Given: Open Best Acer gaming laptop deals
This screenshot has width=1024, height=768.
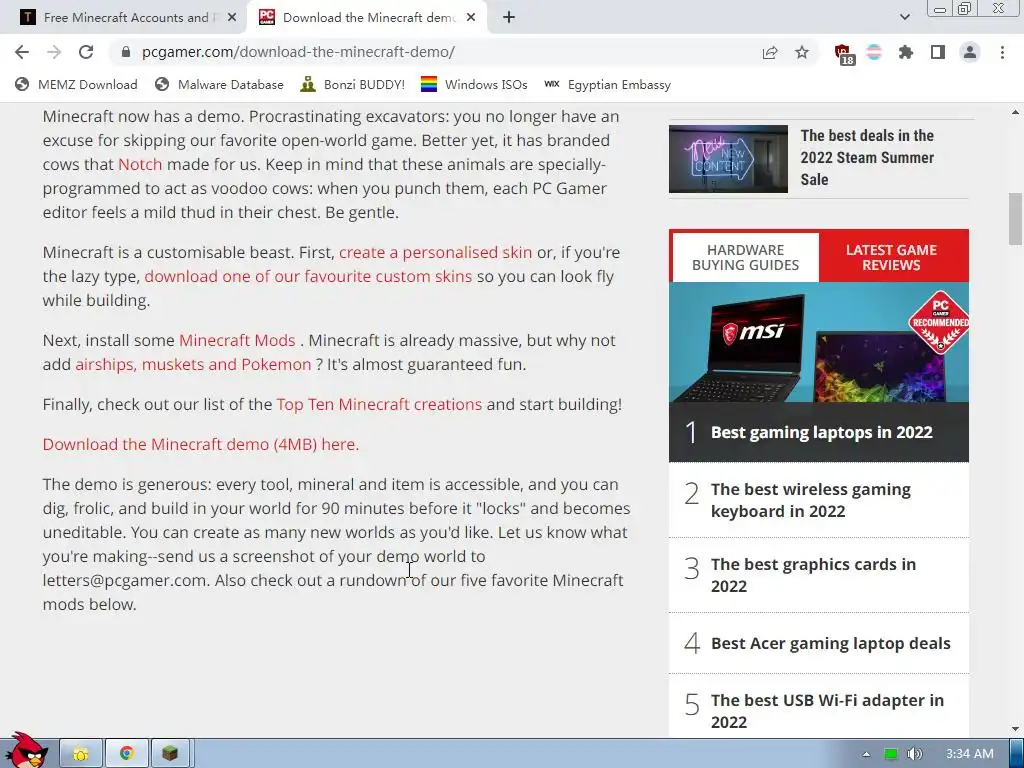Looking at the screenshot, I should coord(830,643).
